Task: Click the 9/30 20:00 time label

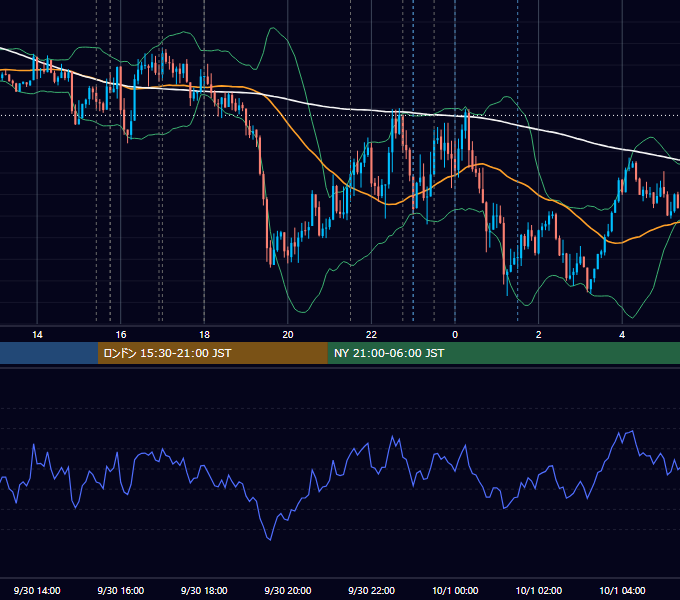Action: tap(288, 590)
